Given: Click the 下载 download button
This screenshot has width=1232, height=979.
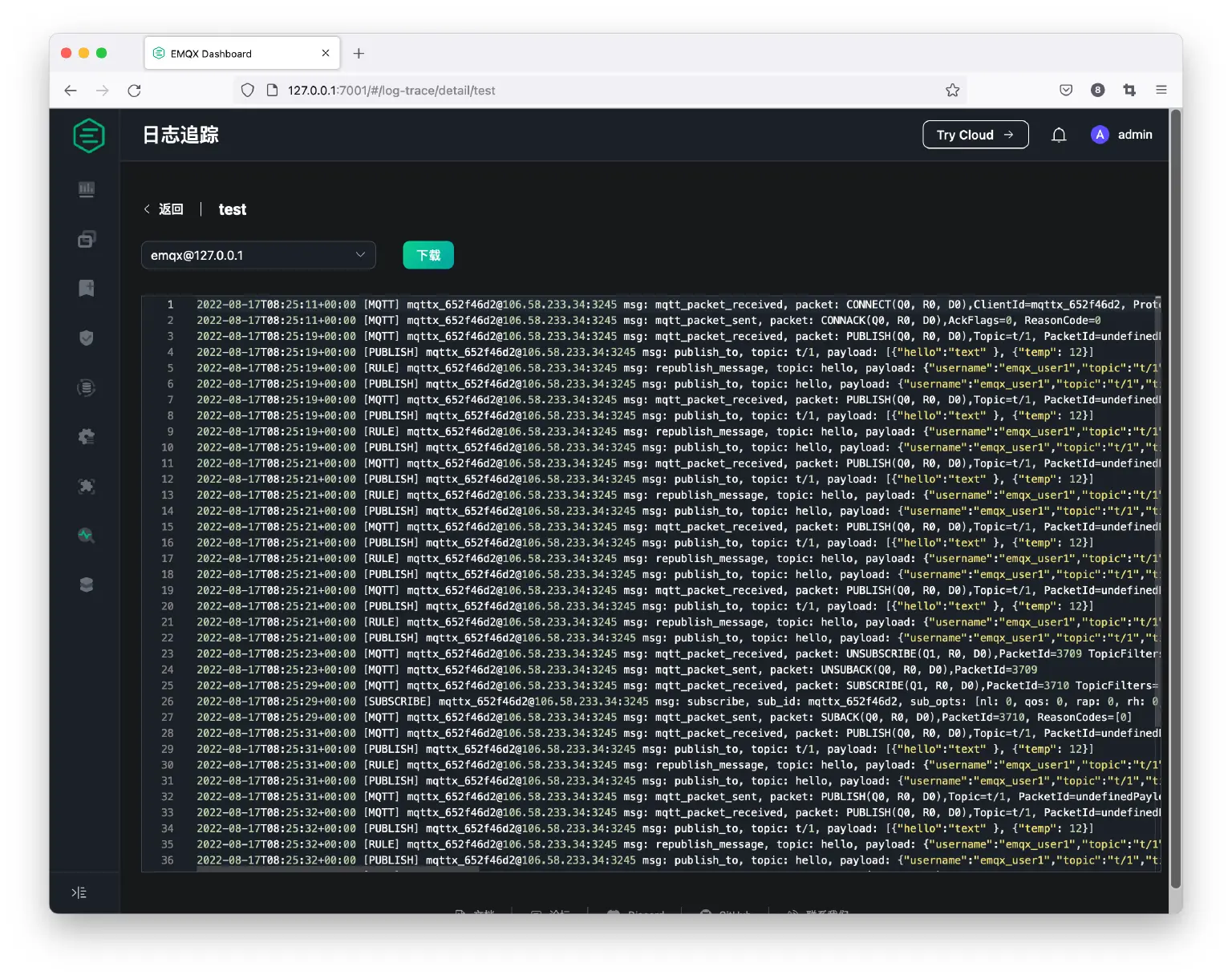Looking at the screenshot, I should [428, 255].
